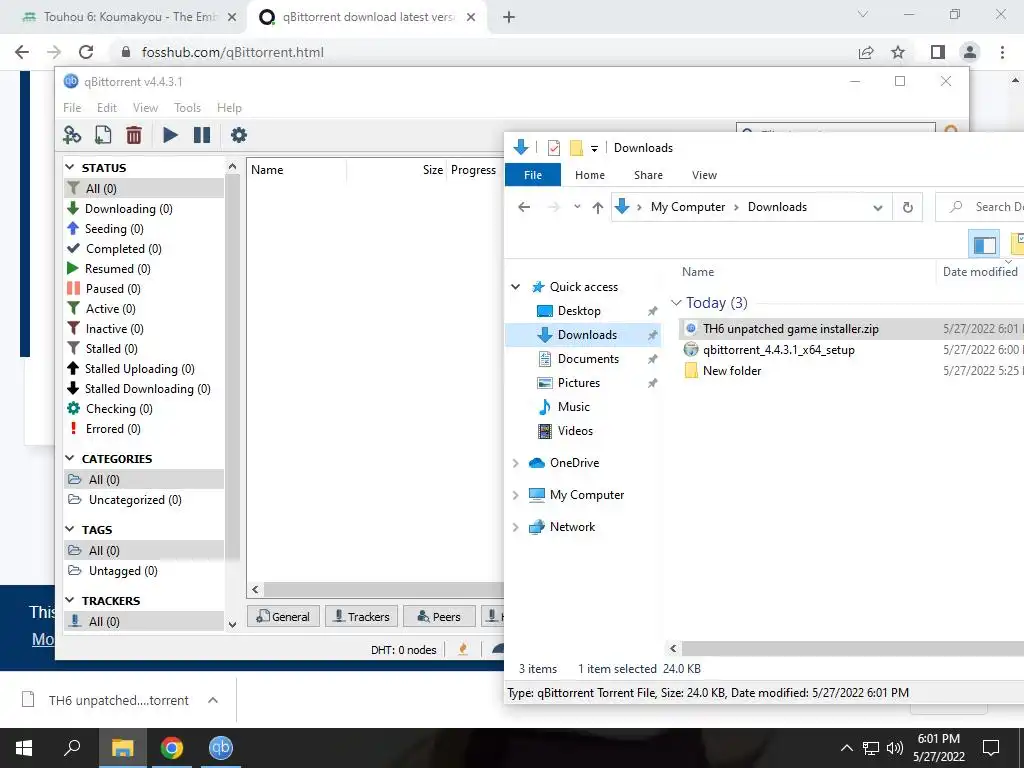Collapse the TRACKERS section

pos(70,600)
